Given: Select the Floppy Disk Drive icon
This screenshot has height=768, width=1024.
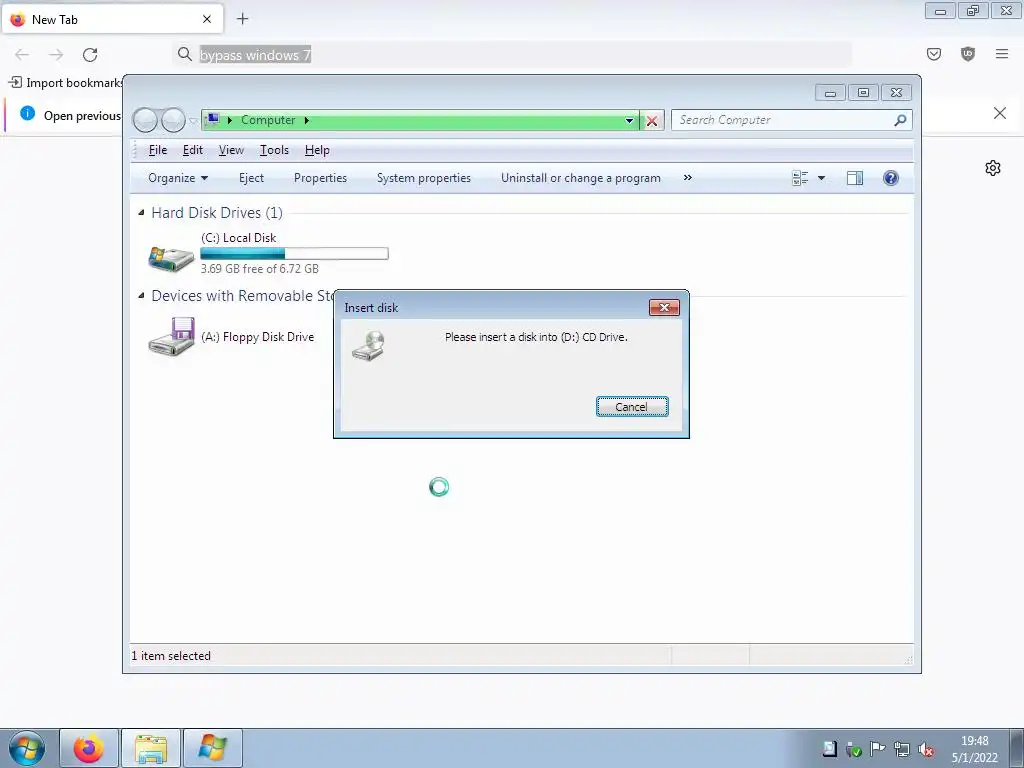Looking at the screenshot, I should coord(172,336).
